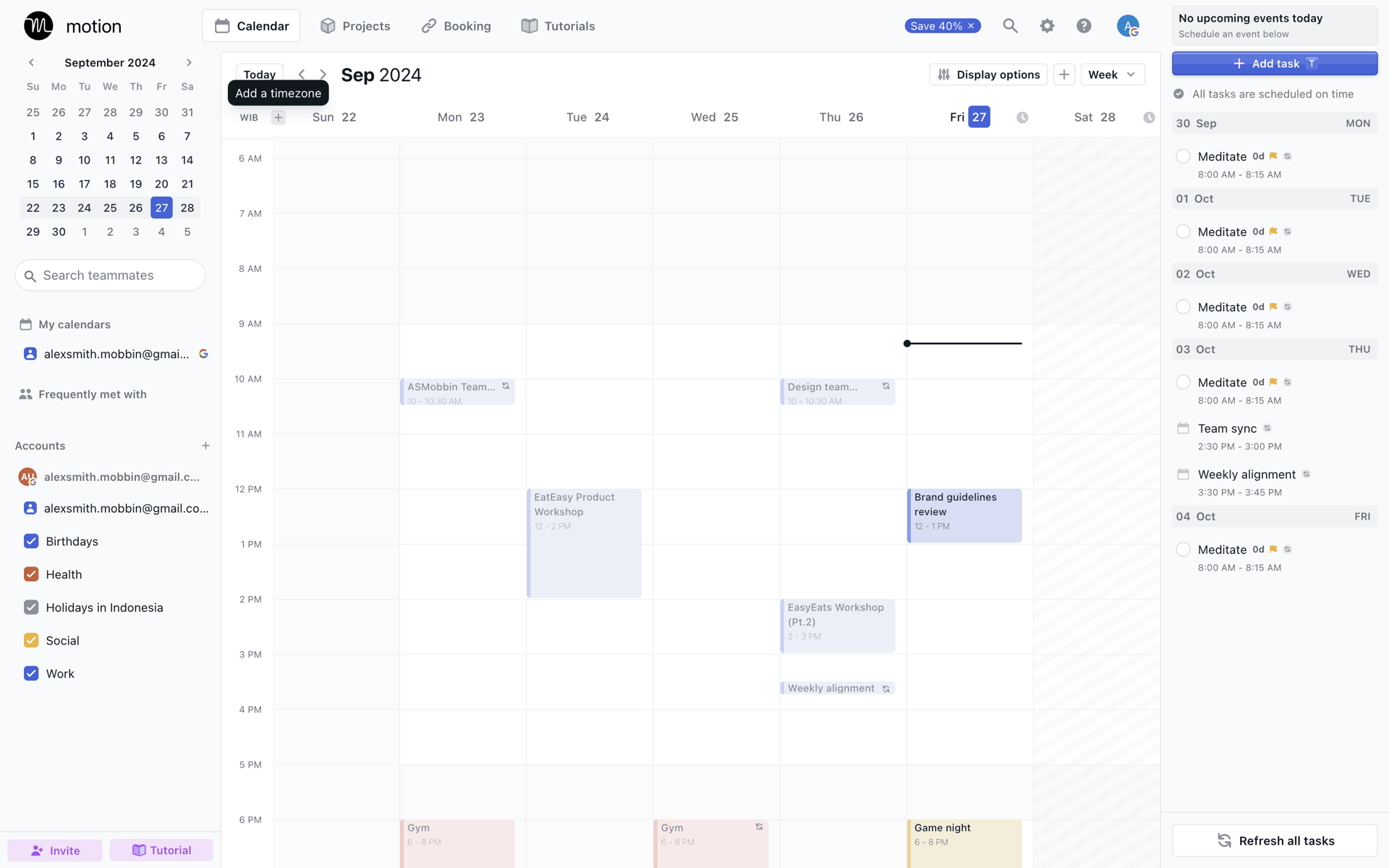1389x868 pixels.
Task: Toggle the Birthdays calendar checkbox
Action: tap(31, 541)
